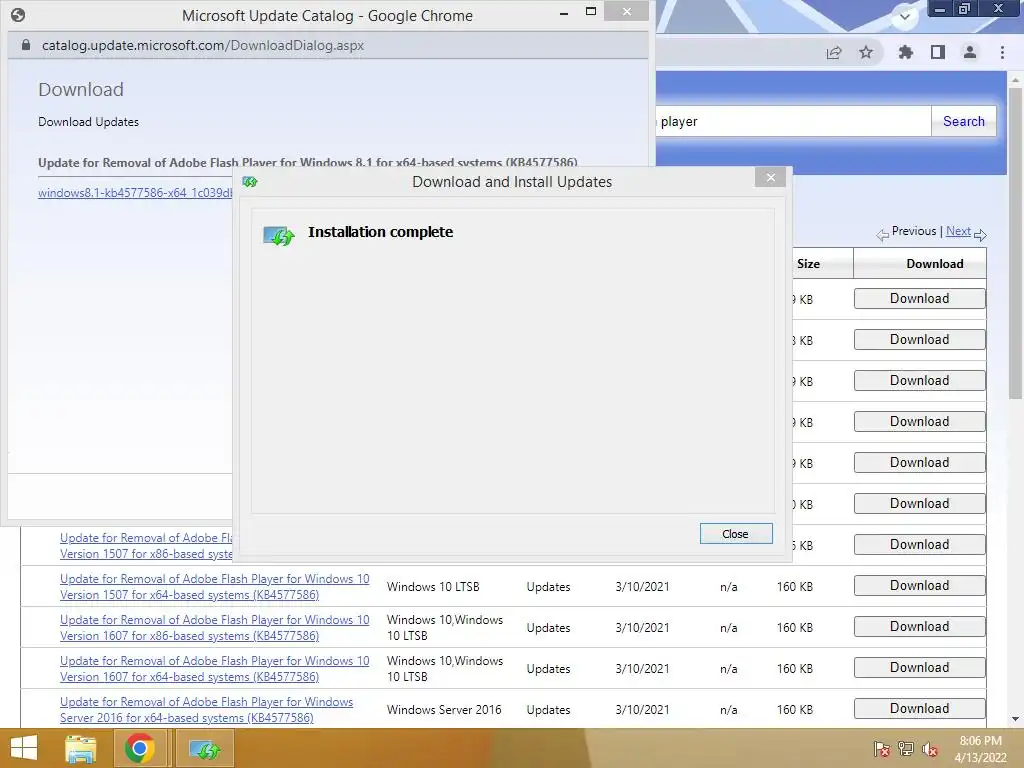Open the Windows 10 Version 1507 x64 update link
The width and height of the screenshot is (1024, 768).
(215, 586)
